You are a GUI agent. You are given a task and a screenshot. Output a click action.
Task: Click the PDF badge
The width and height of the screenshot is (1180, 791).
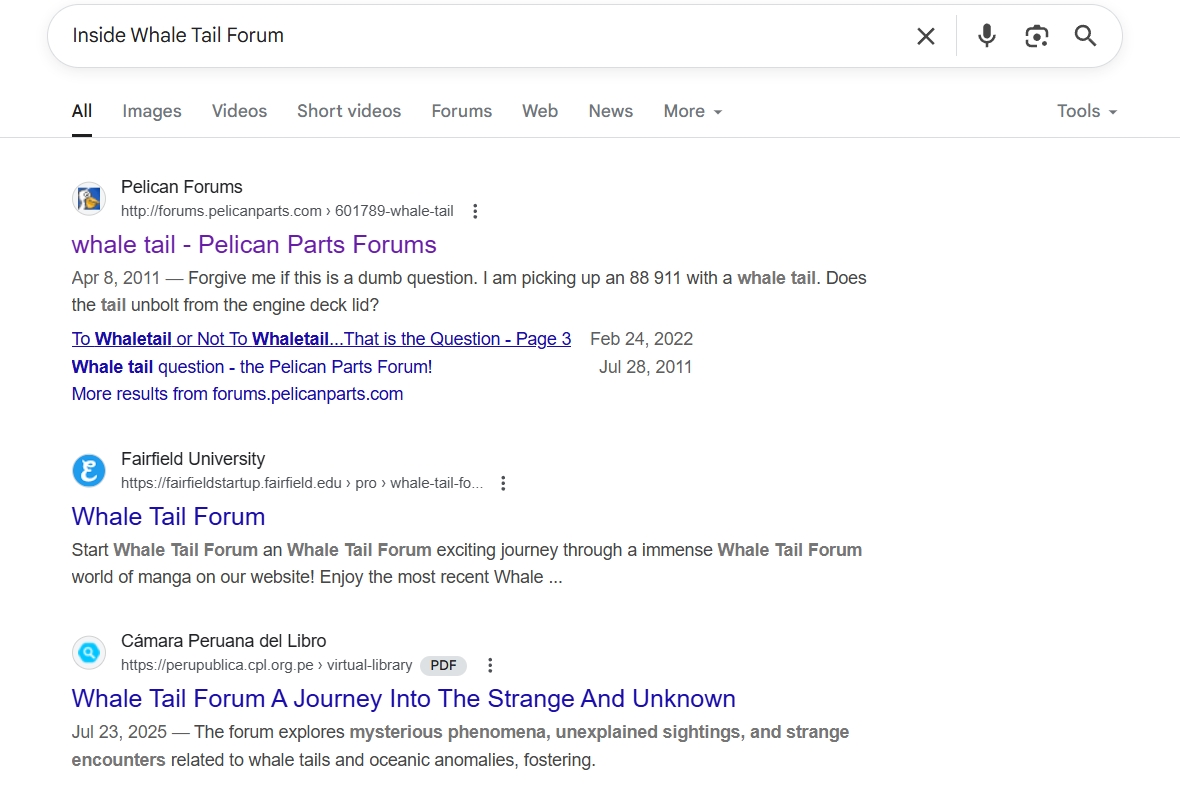click(x=443, y=665)
